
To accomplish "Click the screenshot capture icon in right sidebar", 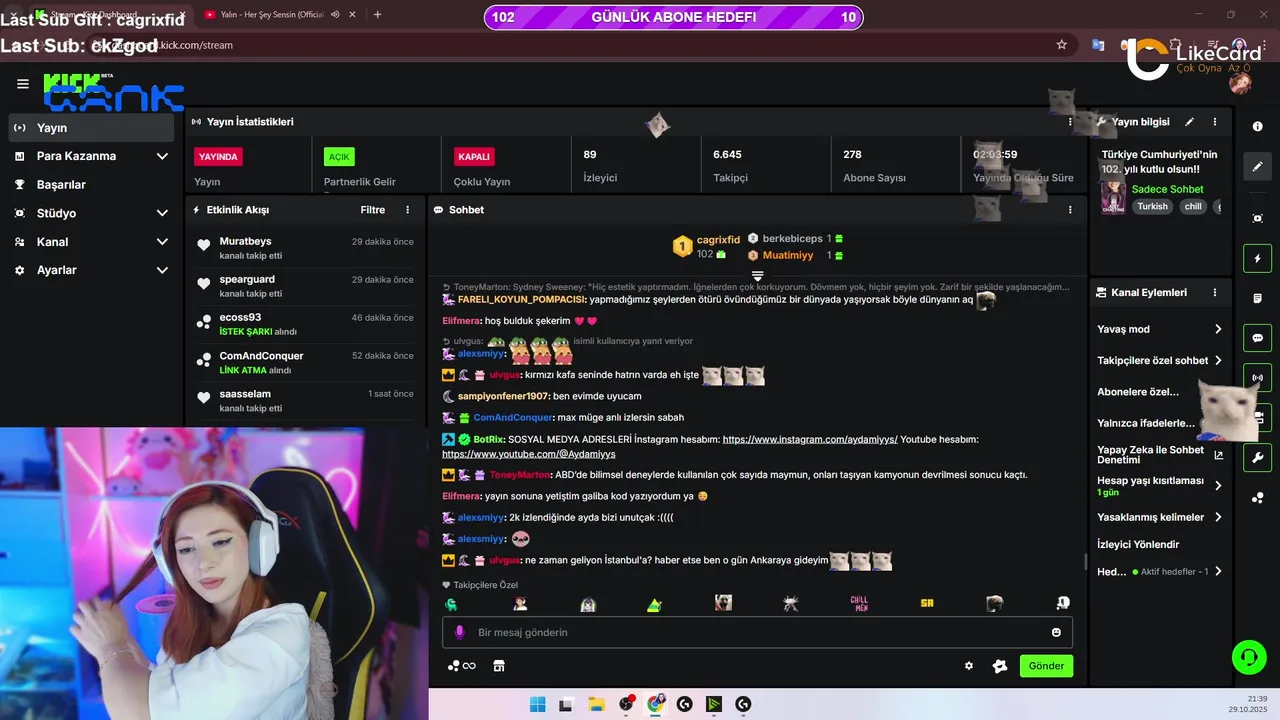I will [1258, 218].
